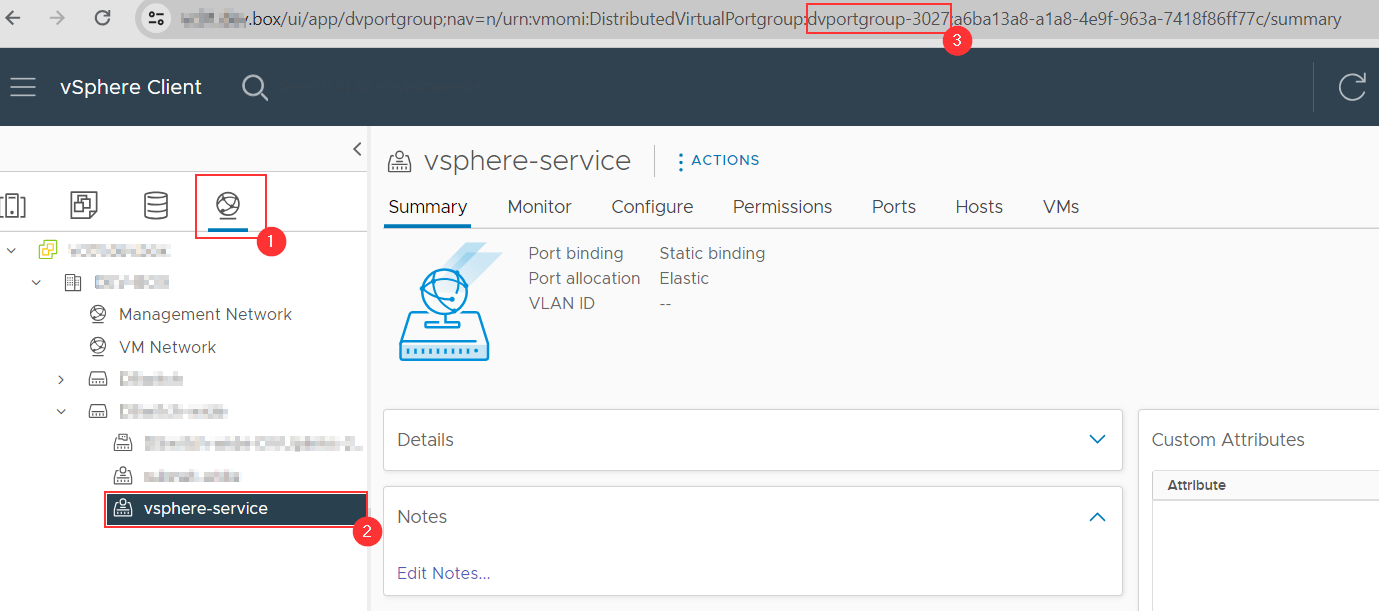Open the ACTIONS menu
This screenshot has width=1379, height=611.
718,160
